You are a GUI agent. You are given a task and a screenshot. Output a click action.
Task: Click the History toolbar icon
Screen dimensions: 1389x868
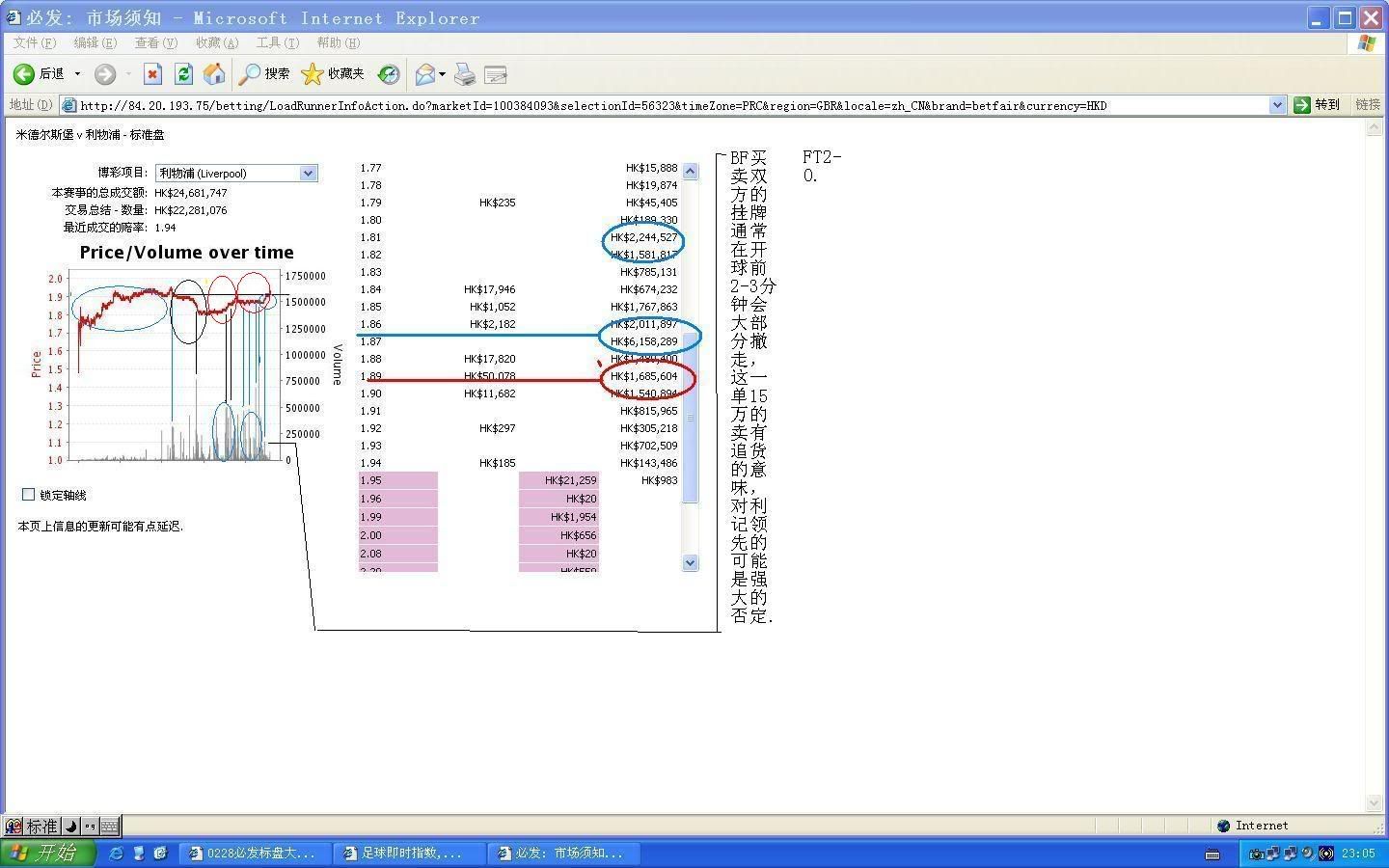pyautogui.click(x=389, y=74)
